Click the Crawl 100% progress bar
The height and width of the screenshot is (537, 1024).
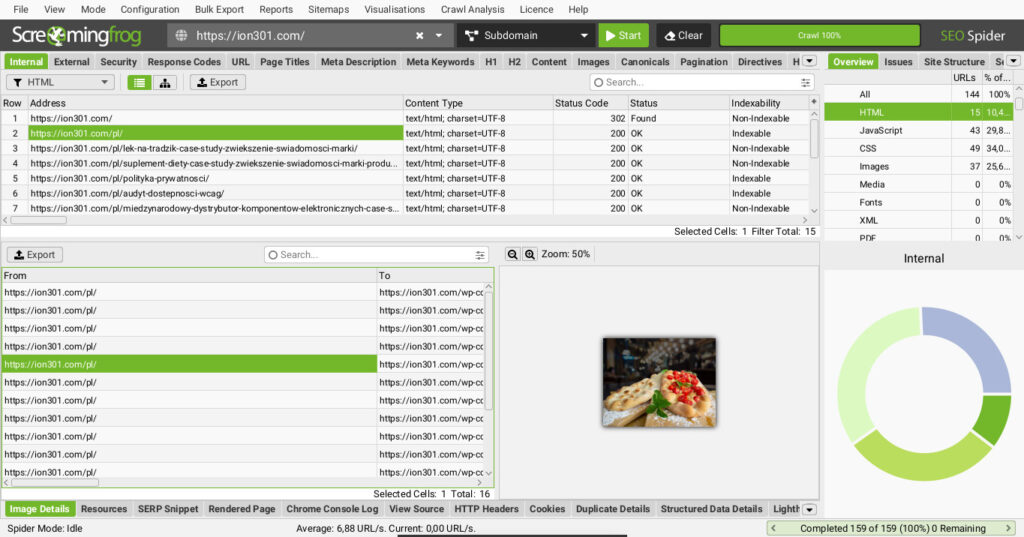(819, 35)
